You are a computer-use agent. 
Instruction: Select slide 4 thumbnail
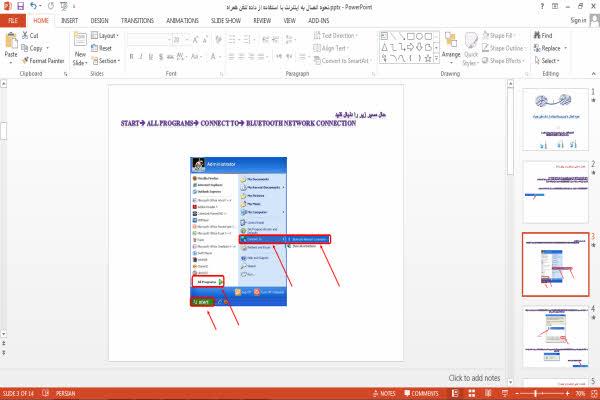tap(555, 337)
